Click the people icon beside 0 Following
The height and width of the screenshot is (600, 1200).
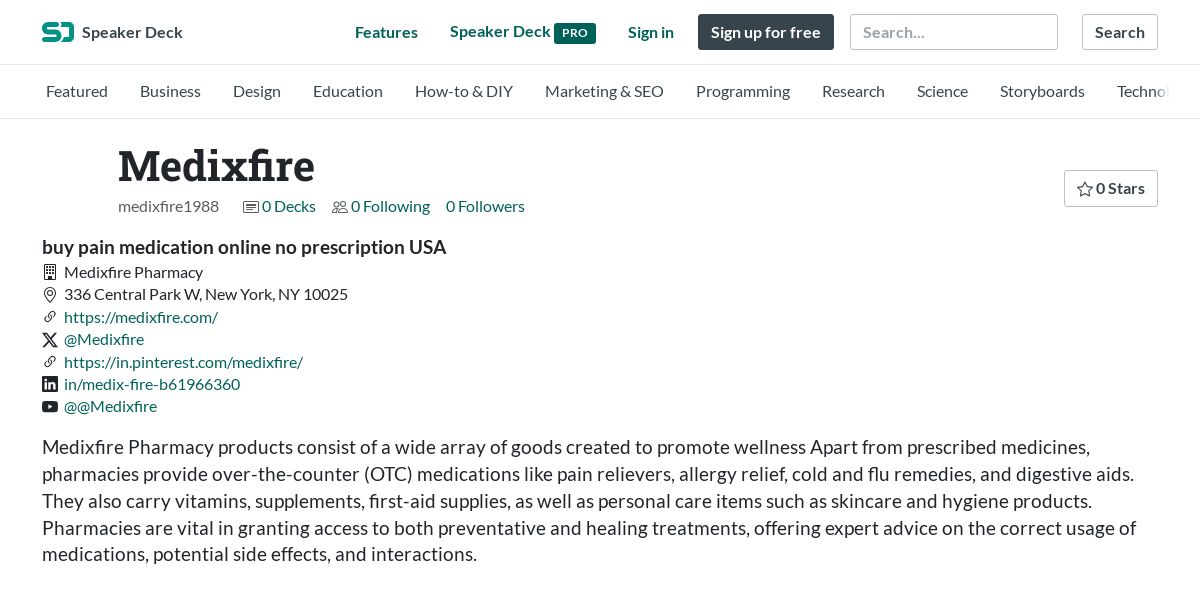(340, 207)
